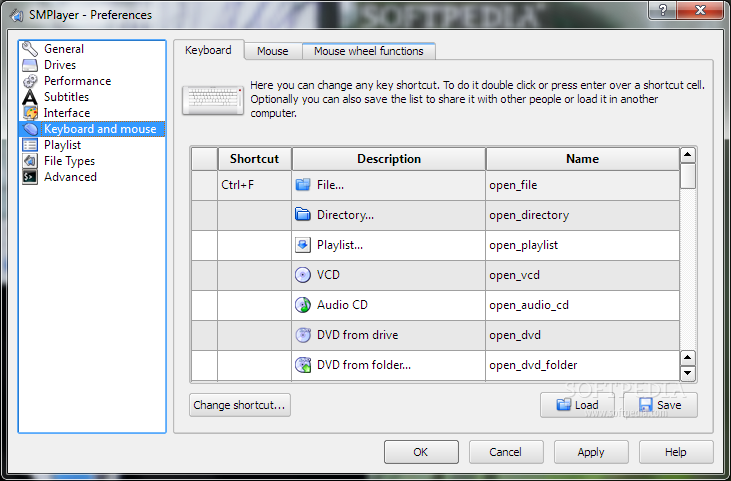This screenshot has height=481, width=731.
Task: Click the bottom-most scroll down arrow
Action: 688,373
